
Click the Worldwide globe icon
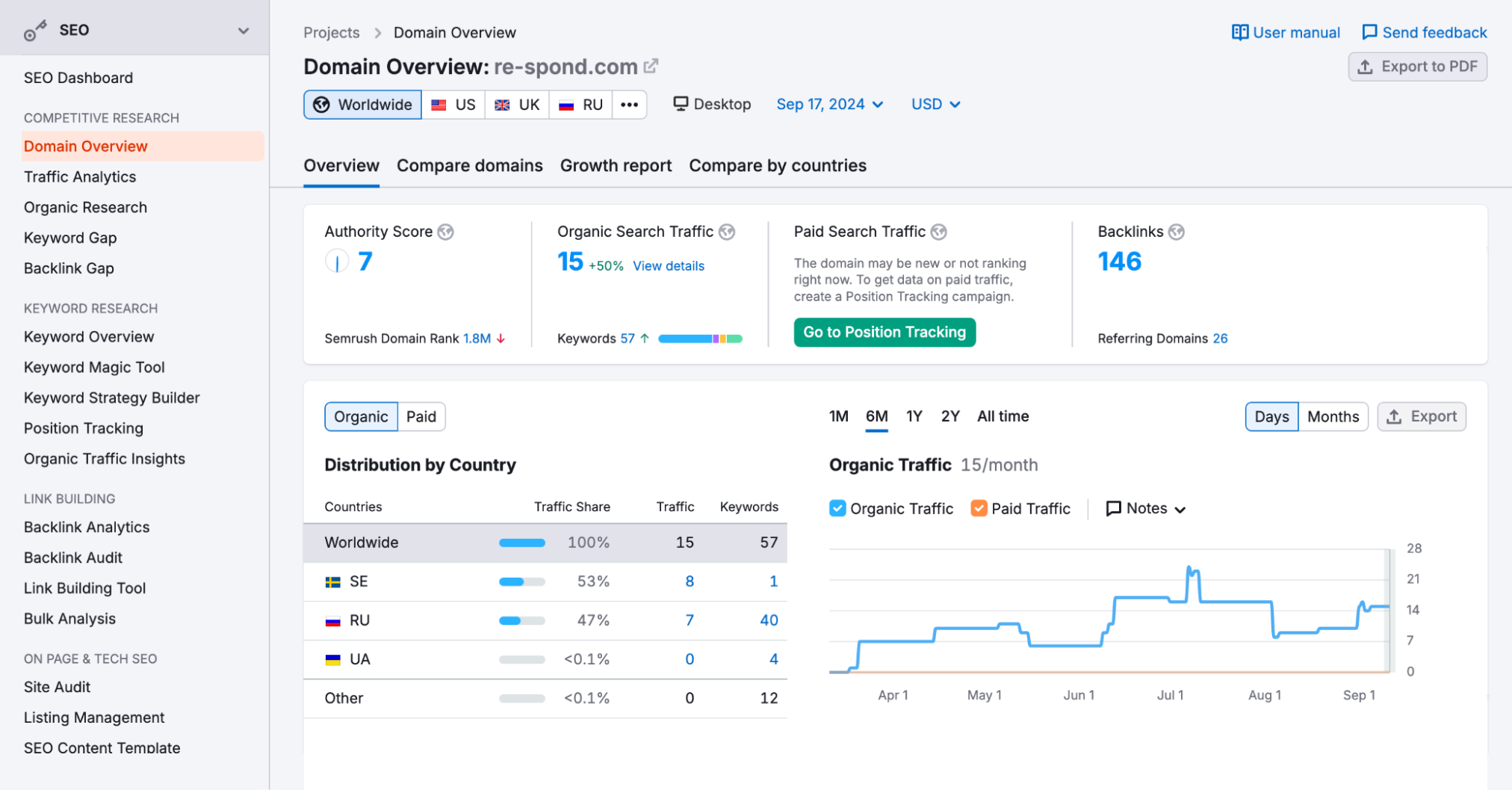point(321,105)
